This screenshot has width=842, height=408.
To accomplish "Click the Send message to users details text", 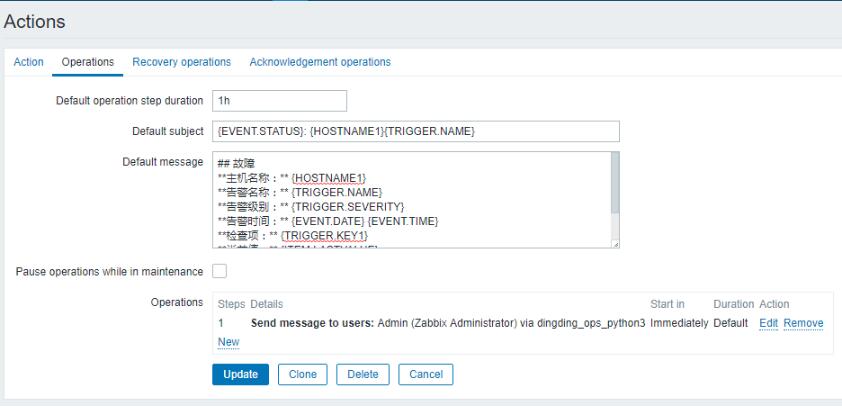I will click(x=448, y=323).
